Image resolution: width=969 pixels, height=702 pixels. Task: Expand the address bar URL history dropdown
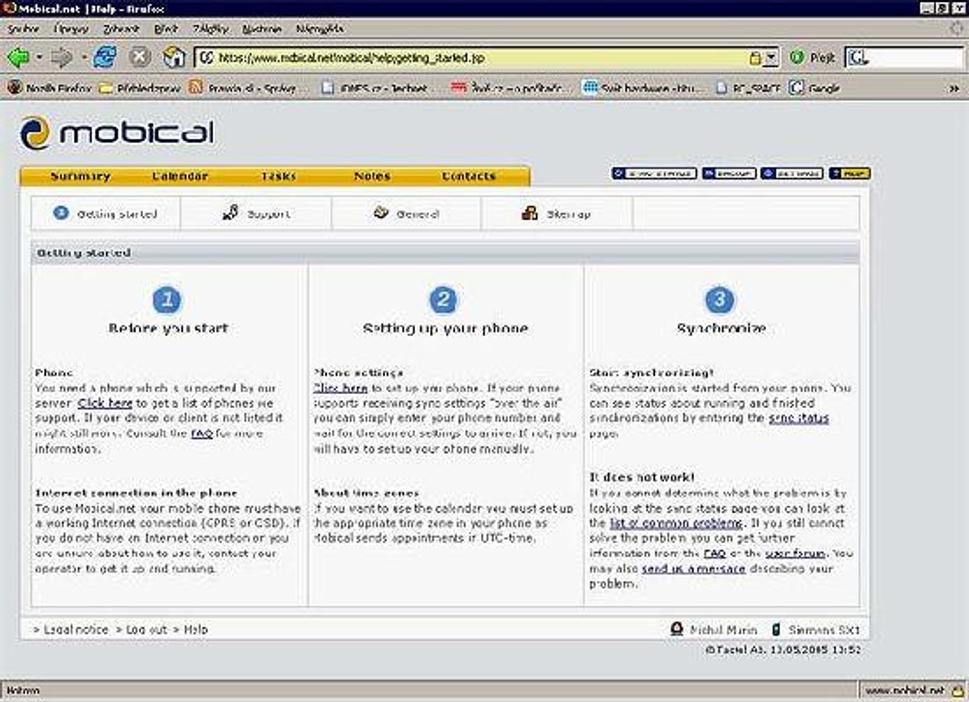tap(771, 57)
